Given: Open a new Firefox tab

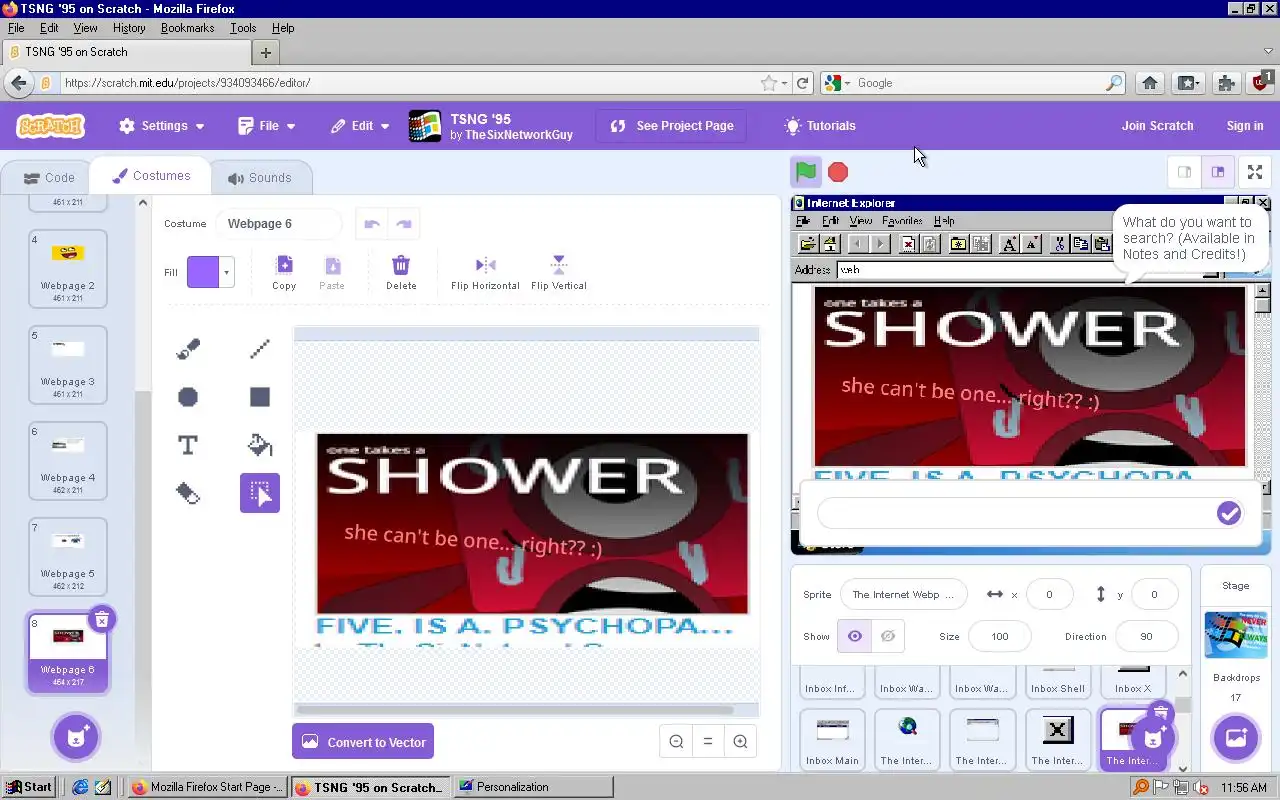Looking at the screenshot, I should [266, 52].
